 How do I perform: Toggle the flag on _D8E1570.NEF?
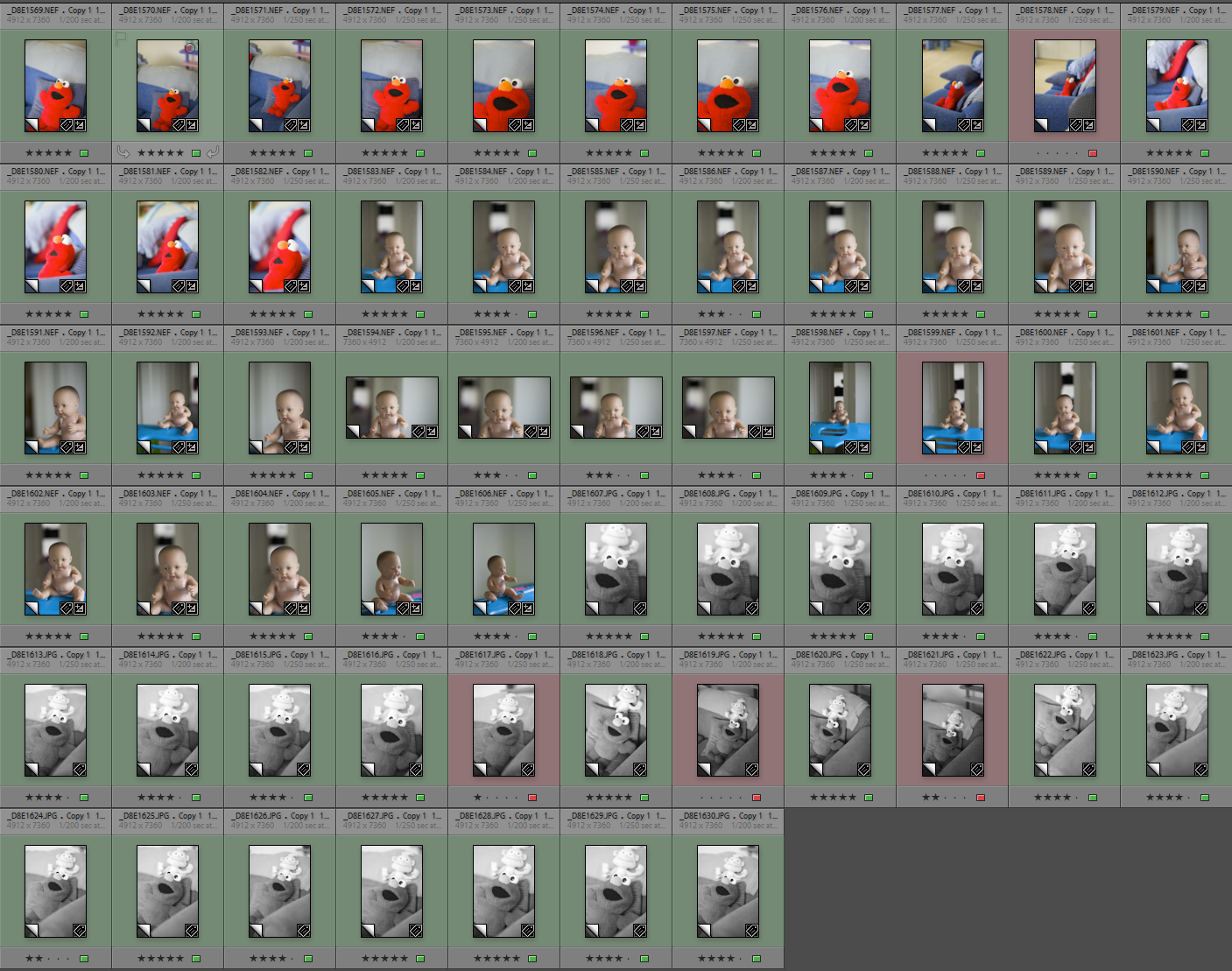pyautogui.click(x=121, y=39)
